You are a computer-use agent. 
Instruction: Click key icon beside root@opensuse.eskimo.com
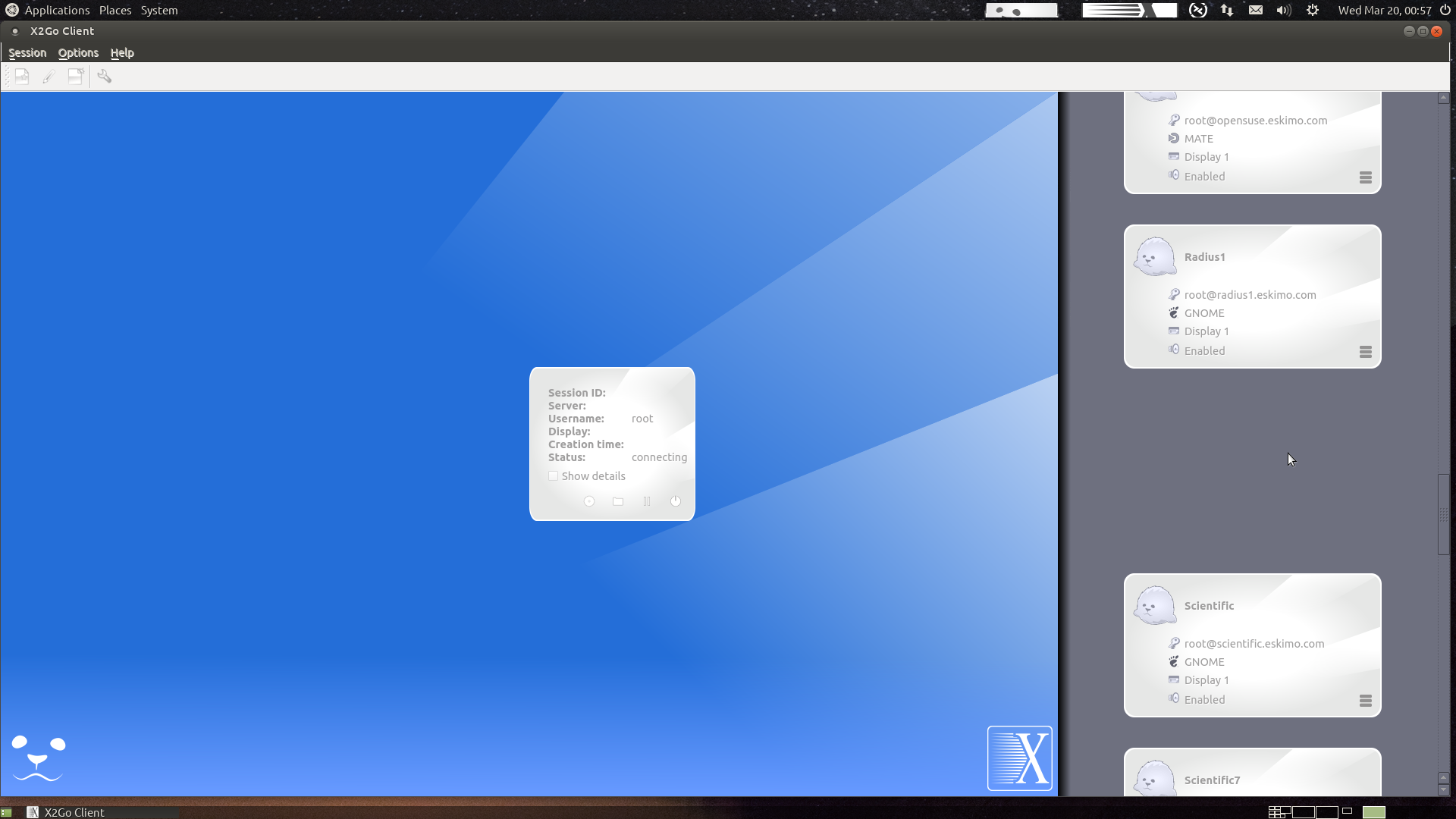coord(1174,120)
